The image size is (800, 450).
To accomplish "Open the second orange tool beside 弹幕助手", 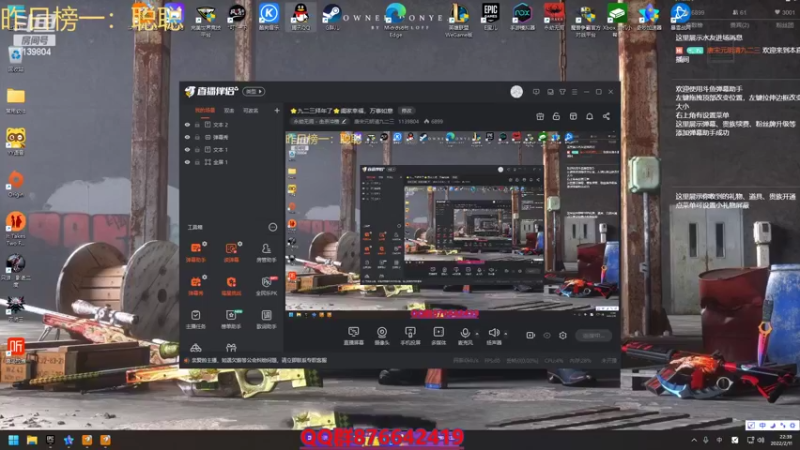I will [x=231, y=252].
